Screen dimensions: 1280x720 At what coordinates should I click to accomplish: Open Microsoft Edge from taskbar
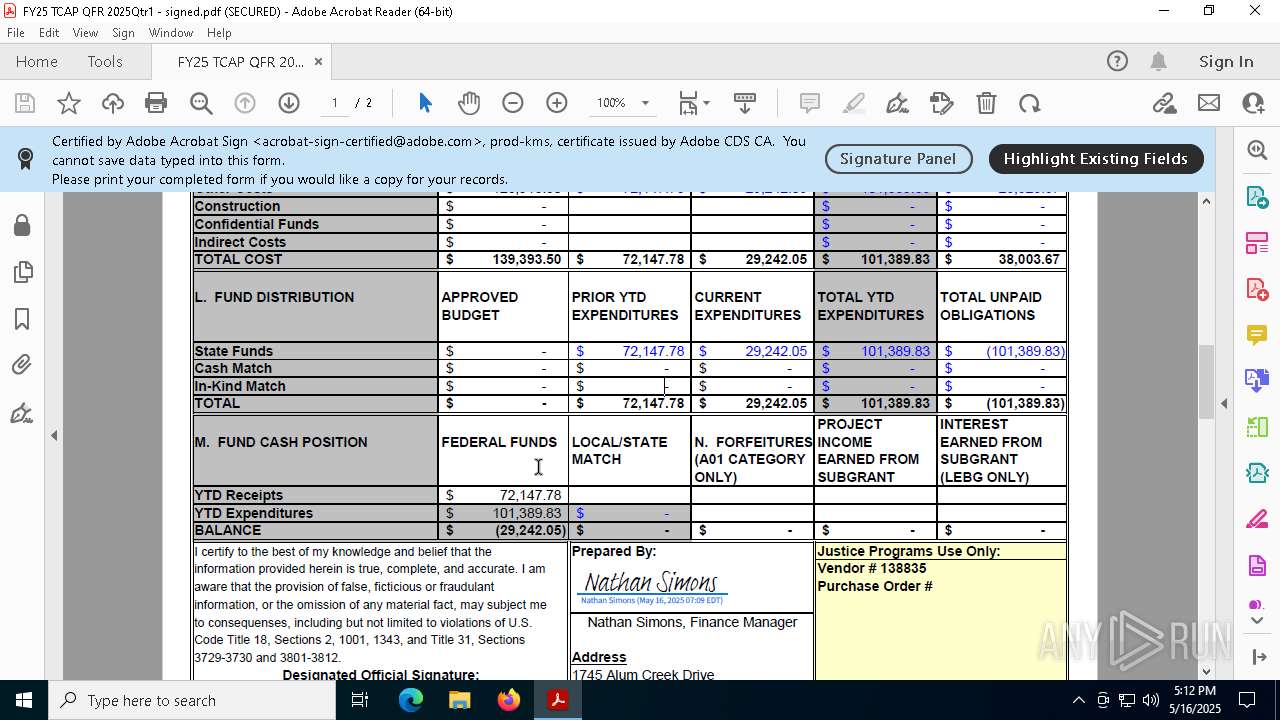[x=411, y=700]
